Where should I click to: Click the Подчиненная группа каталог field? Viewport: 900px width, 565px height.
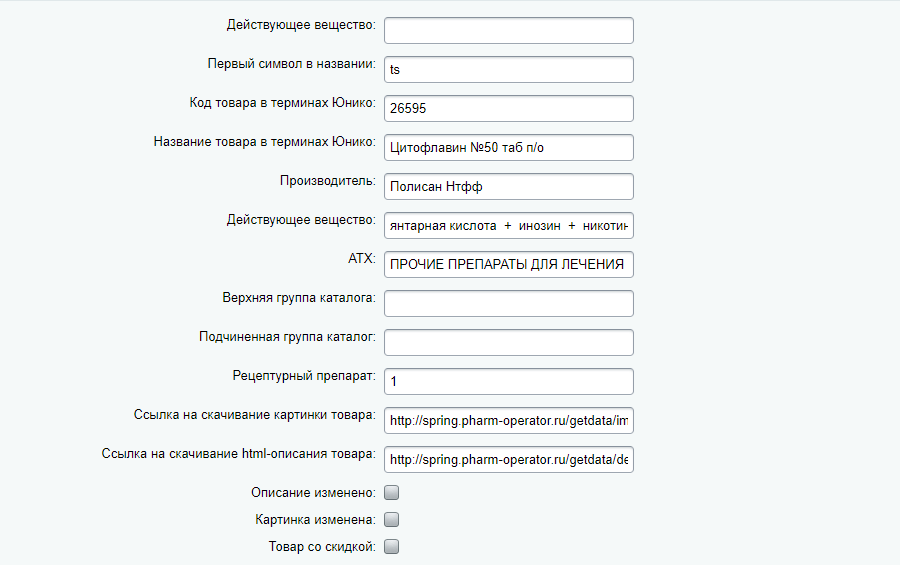coord(509,343)
